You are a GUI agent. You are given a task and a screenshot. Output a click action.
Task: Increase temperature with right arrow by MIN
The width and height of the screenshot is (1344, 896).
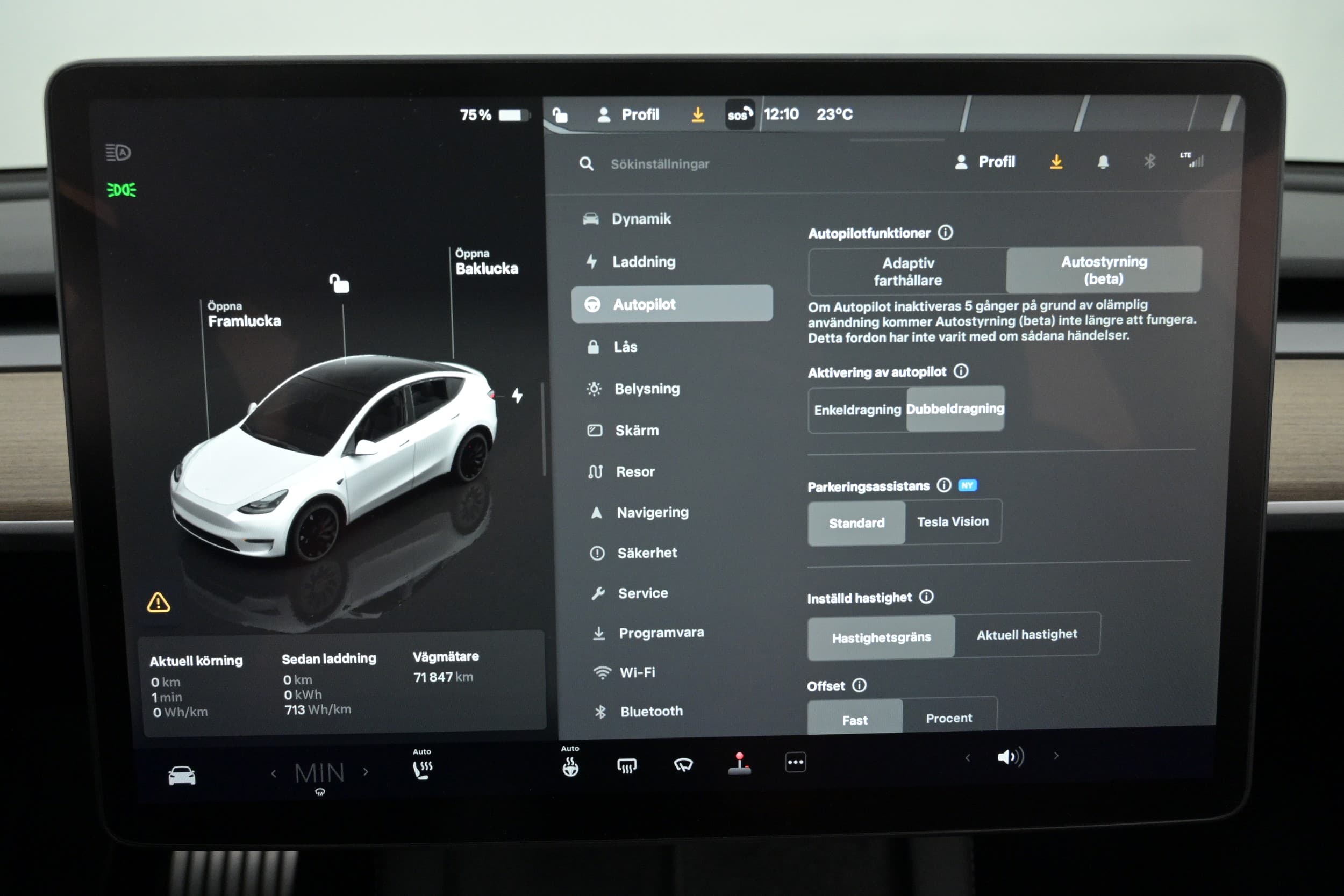[366, 772]
